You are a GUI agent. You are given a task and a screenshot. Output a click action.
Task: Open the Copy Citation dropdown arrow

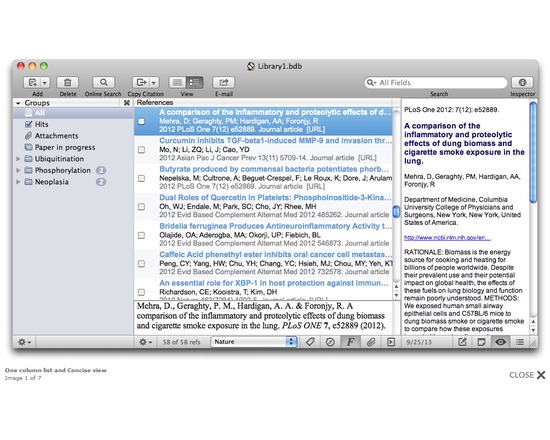tap(154, 82)
